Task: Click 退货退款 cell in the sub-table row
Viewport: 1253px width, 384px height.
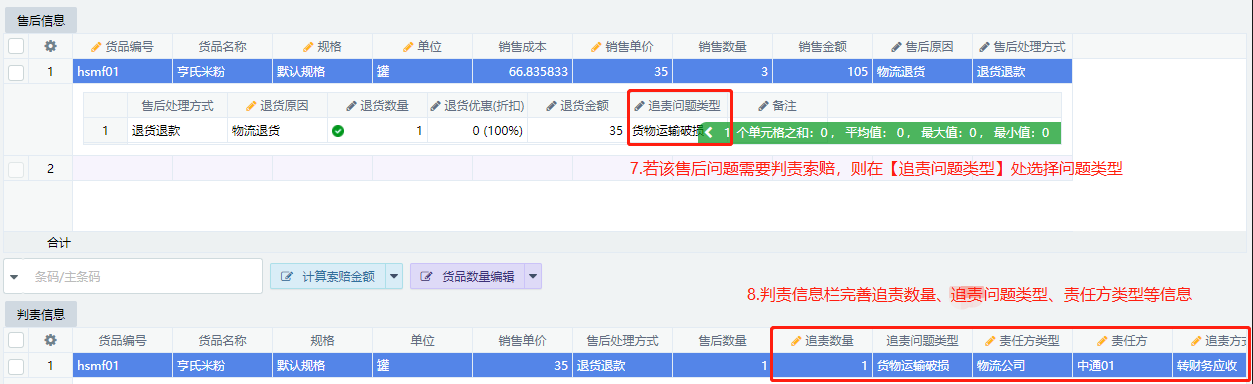Action: (x=177, y=130)
